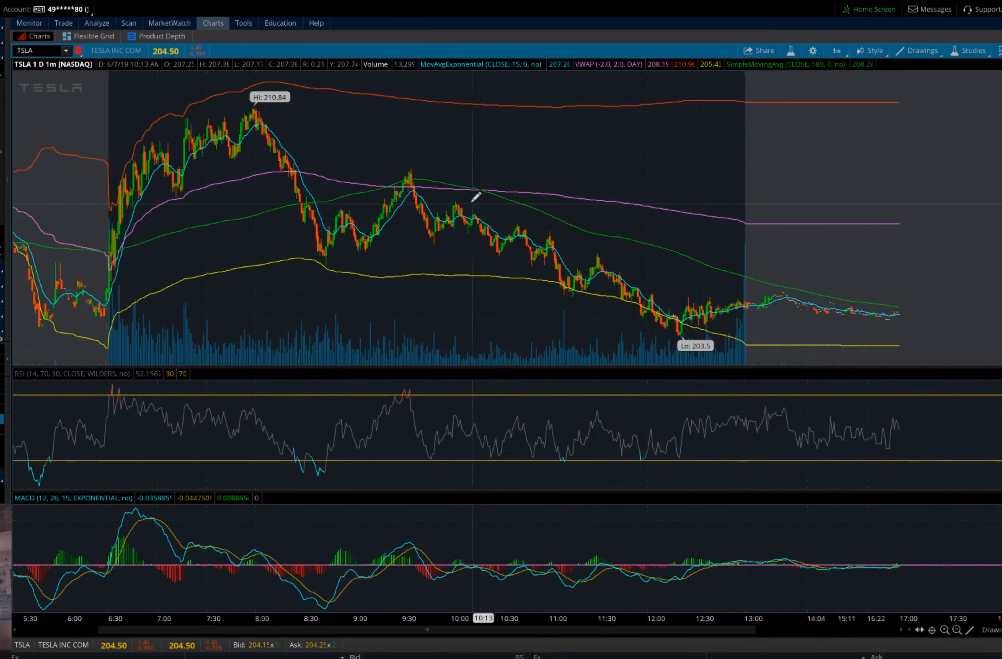This screenshot has height=659, width=1002.
Task: Click the VWAP study label
Action: pos(608,65)
